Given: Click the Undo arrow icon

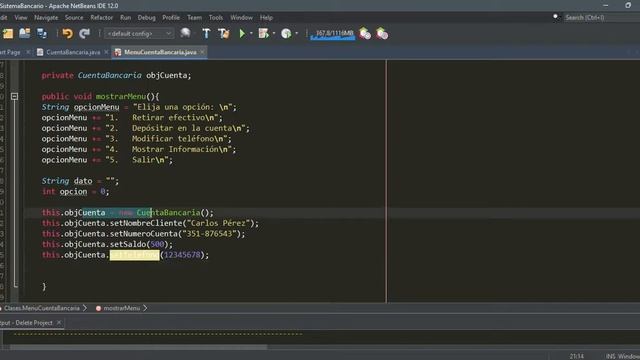Looking at the screenshot, I should pos(67,33).
